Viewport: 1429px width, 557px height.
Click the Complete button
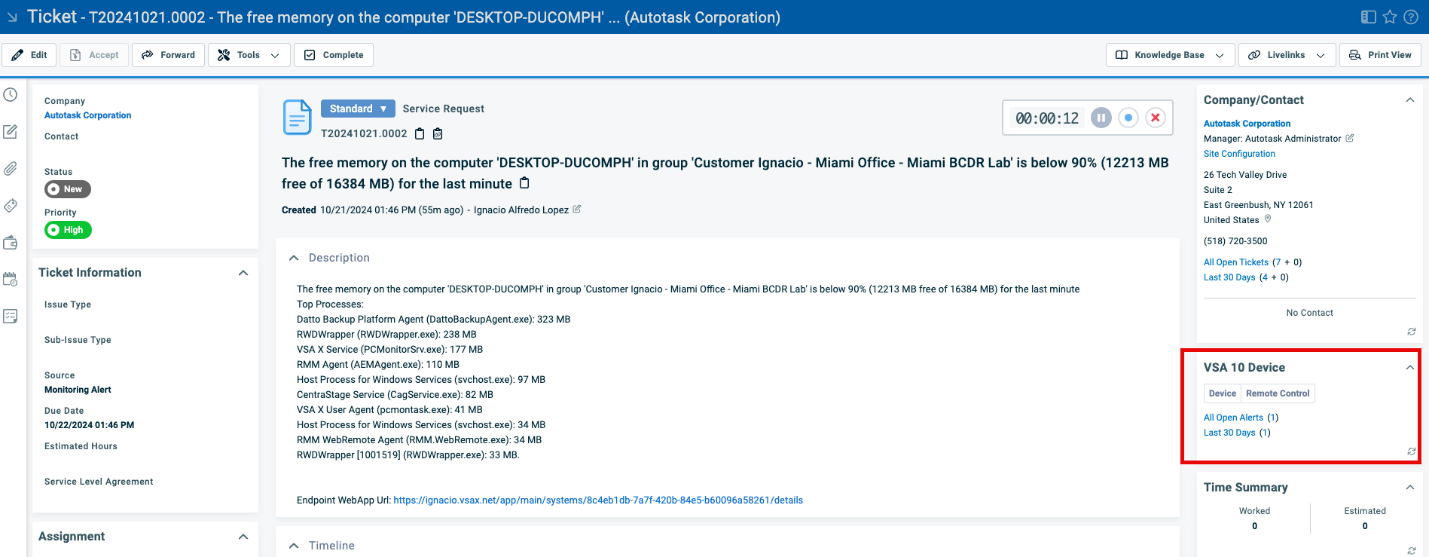334,55
